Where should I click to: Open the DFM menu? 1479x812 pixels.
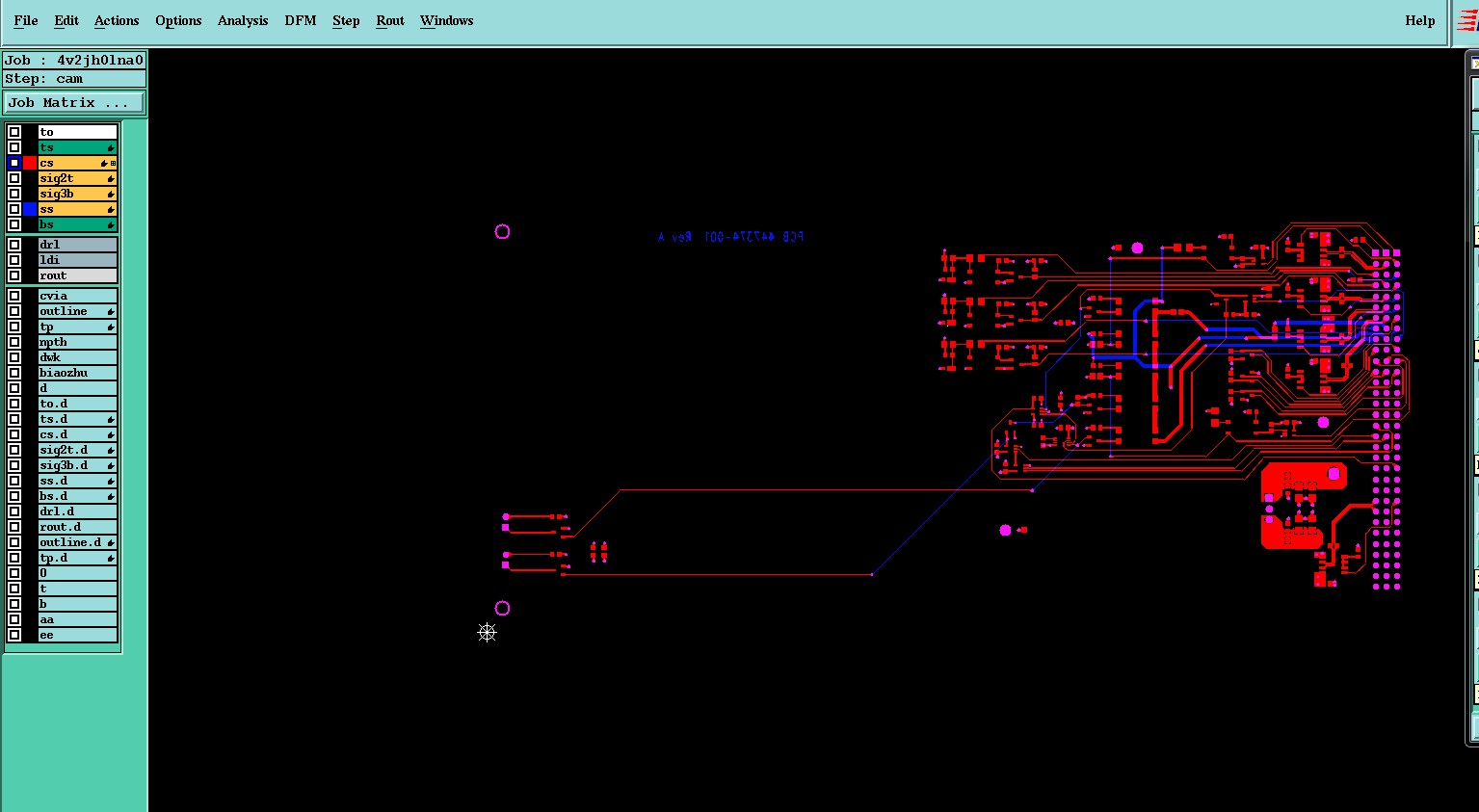[301, 20]
